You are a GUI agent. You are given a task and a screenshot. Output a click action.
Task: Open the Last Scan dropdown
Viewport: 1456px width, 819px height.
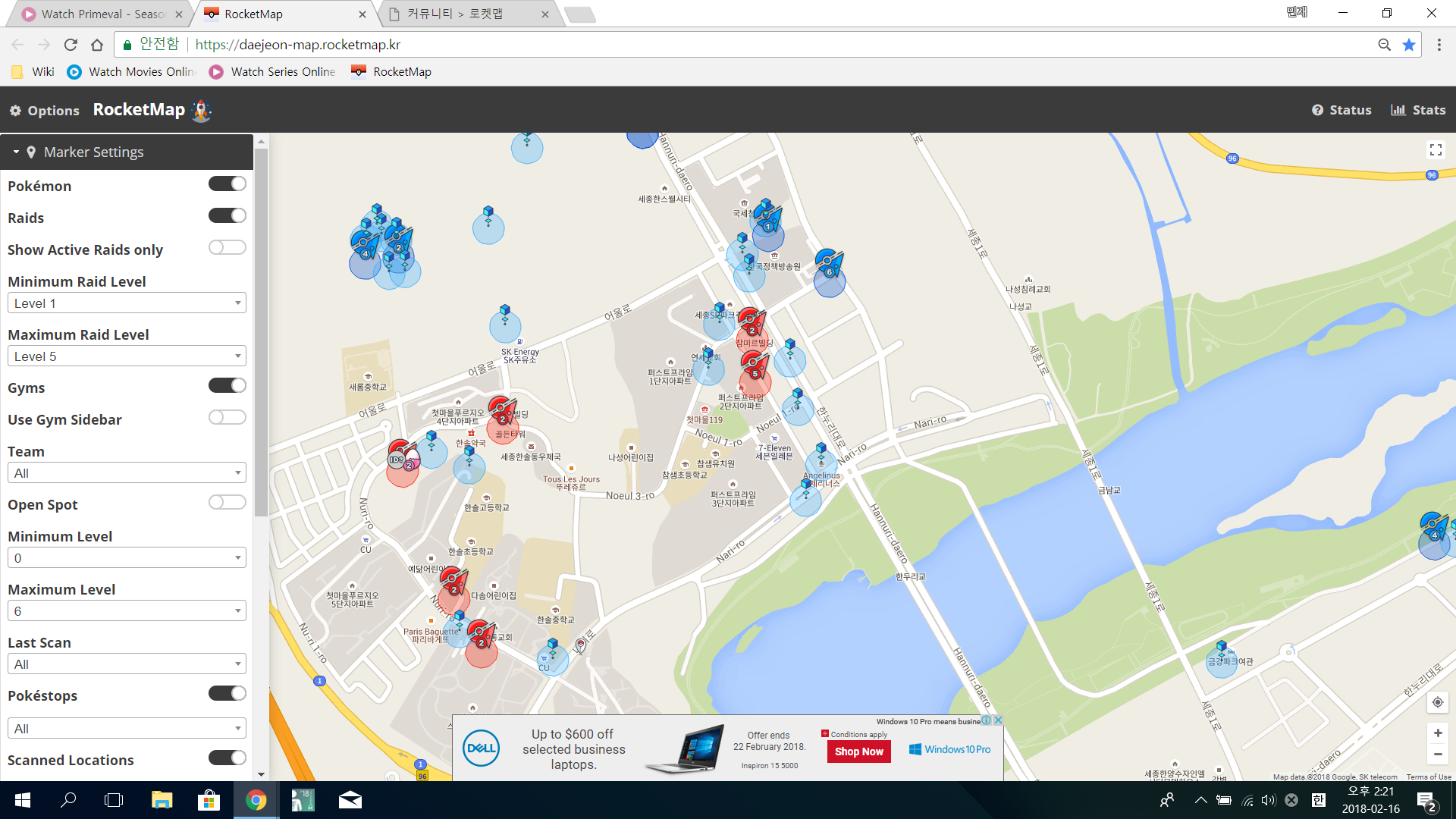click(x=127, y=664)
